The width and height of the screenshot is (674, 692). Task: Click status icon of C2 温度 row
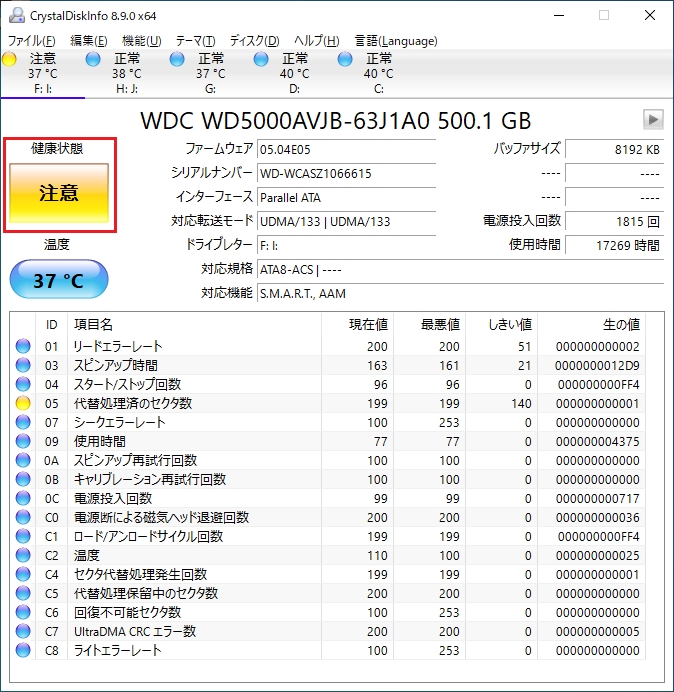pos(23,555)
